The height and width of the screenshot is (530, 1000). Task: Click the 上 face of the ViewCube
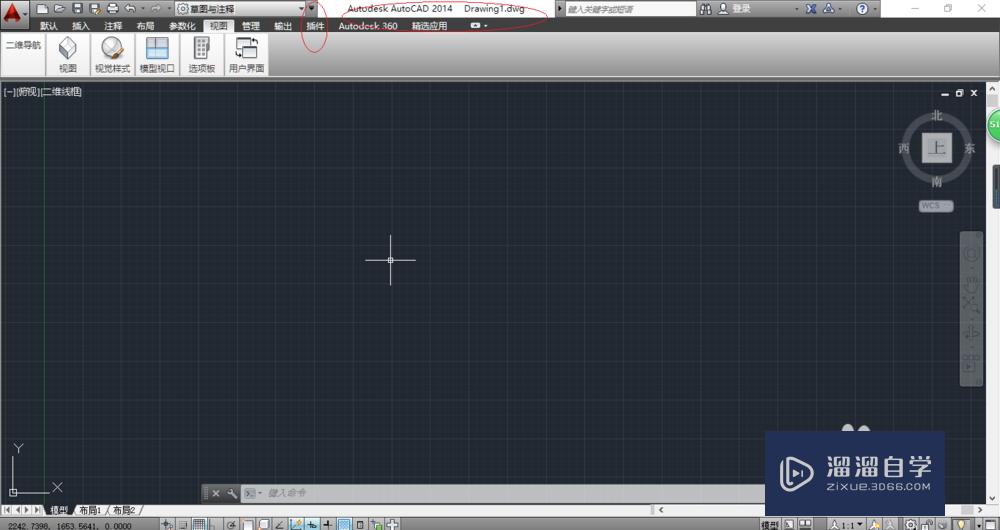pos(936,148)
